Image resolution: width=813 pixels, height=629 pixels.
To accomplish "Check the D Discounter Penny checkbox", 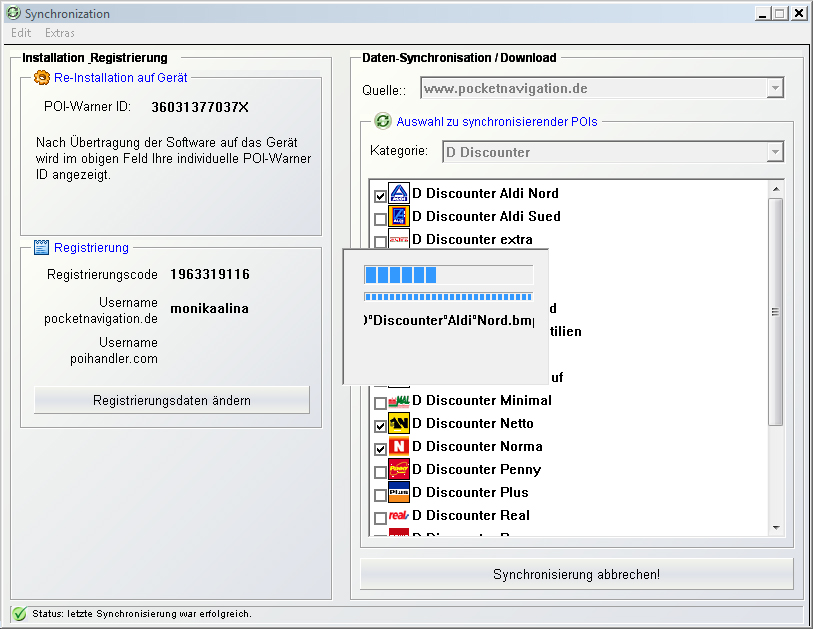I will point(380,472).
